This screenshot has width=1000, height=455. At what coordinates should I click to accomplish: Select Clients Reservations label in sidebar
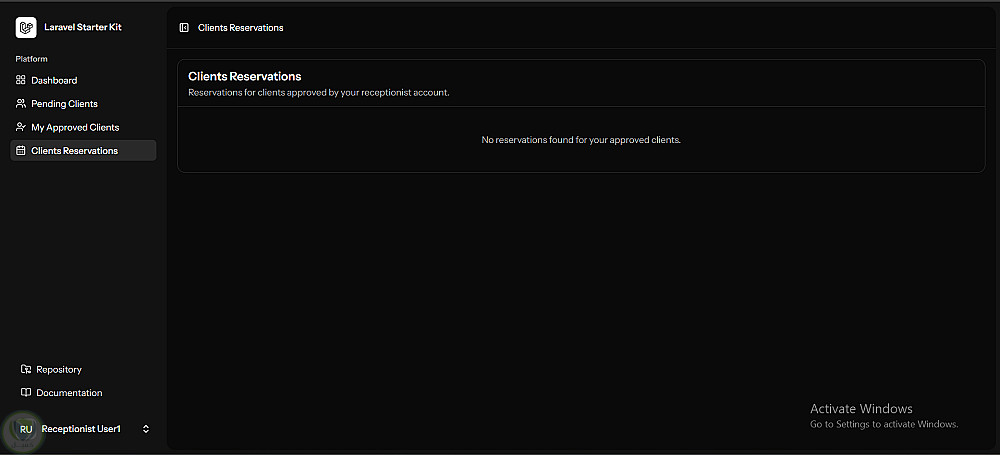pos(74,151)
